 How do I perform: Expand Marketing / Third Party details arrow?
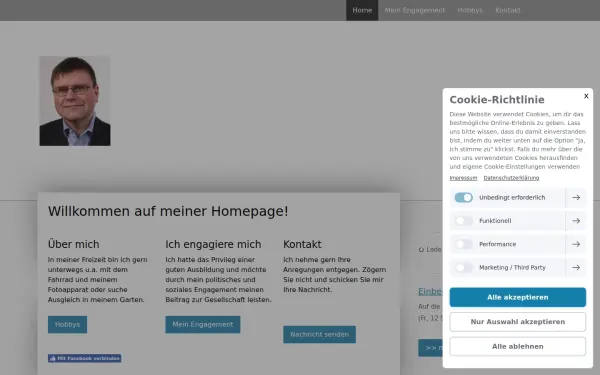click(576, 267)
